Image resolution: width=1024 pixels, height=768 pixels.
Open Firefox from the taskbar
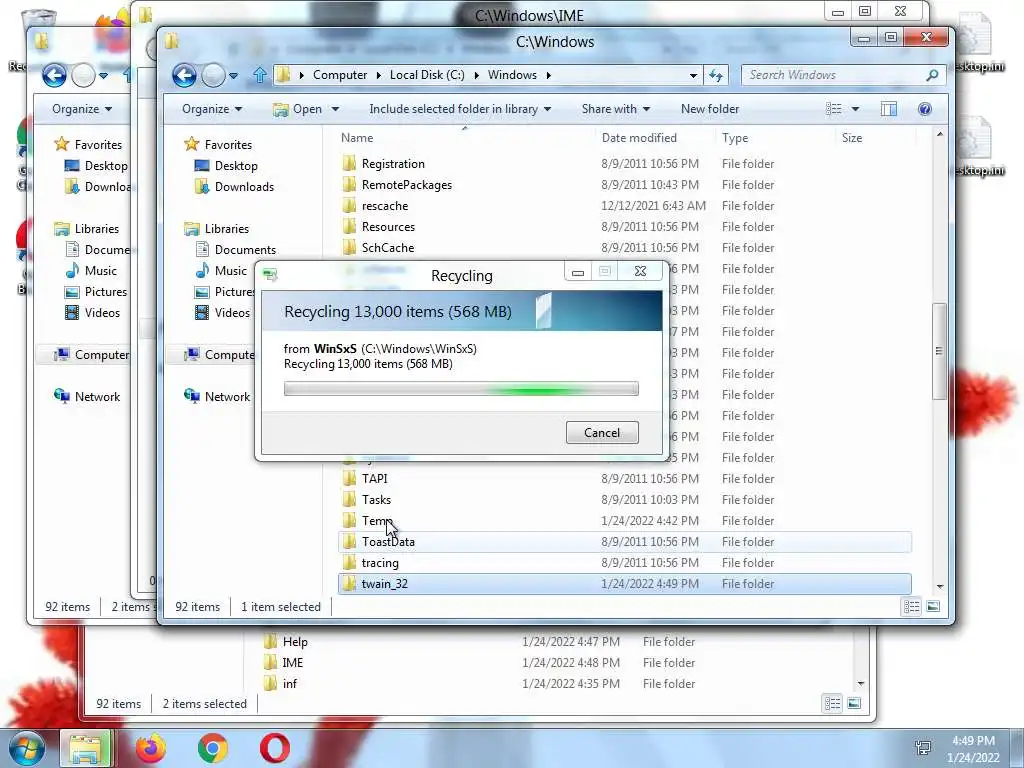pos(151,748)
